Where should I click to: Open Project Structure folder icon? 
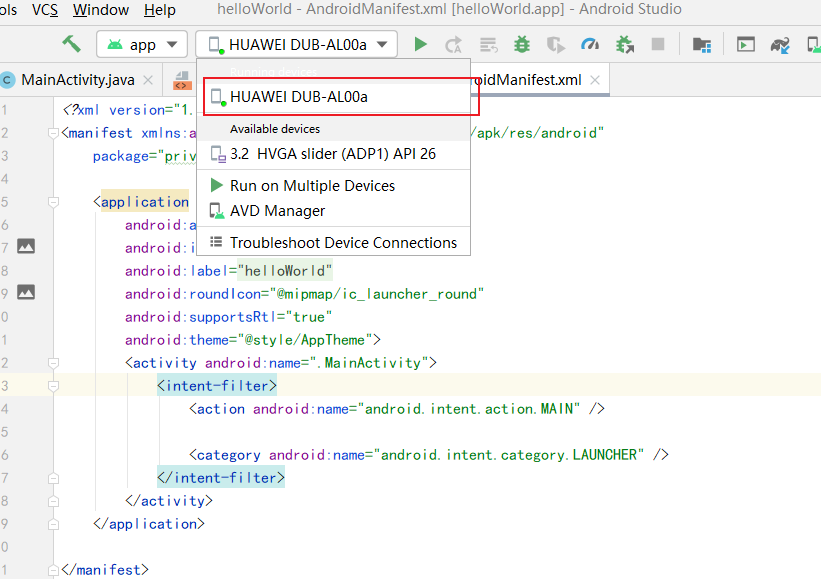pyautogui.click(x=702, y=45)
